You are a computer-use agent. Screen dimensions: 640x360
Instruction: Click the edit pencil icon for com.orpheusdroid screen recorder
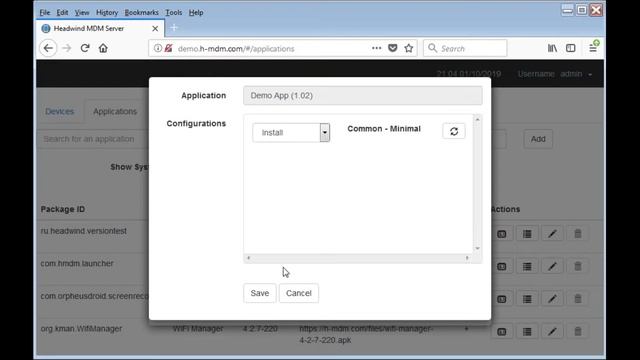(552, 299)
